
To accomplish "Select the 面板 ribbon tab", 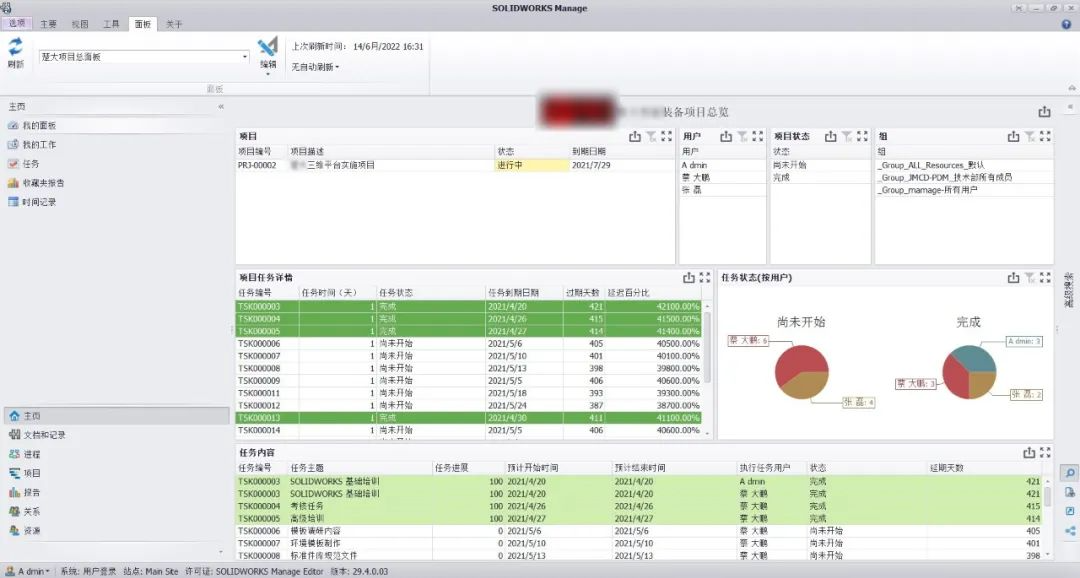I will coord(143,24).
